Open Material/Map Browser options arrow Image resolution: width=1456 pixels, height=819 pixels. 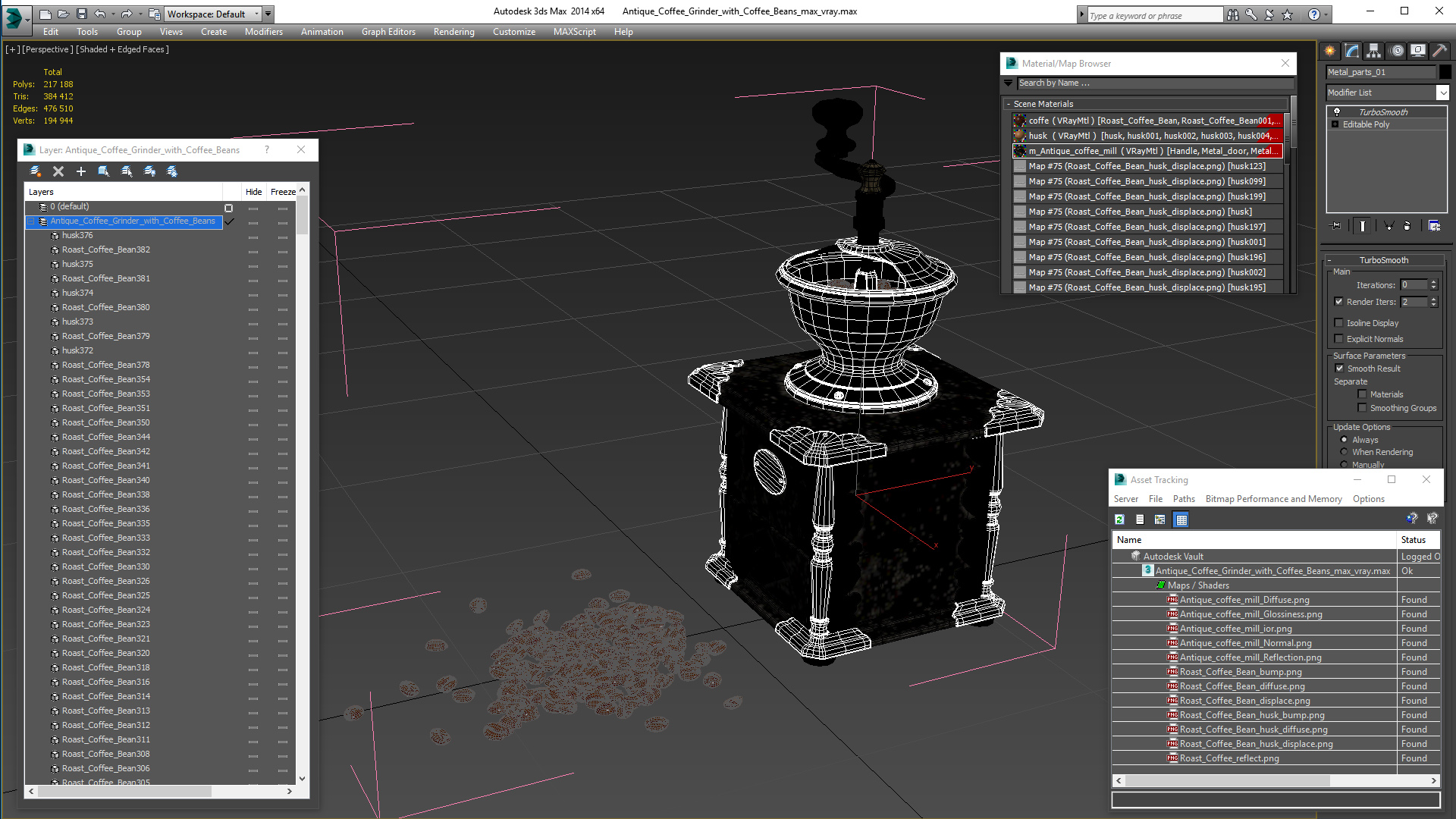click(1008, 83)
